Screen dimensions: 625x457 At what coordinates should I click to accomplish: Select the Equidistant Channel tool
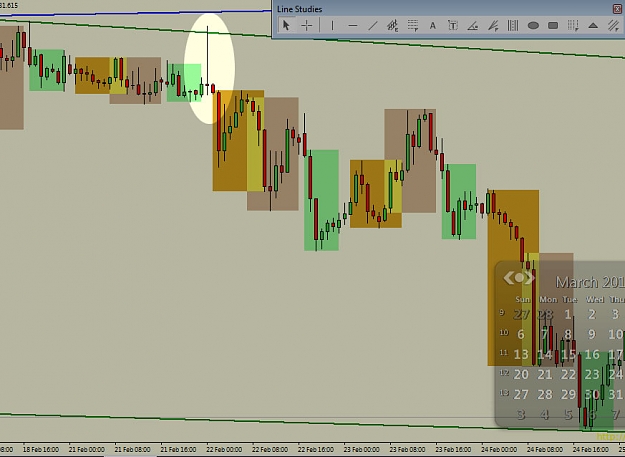tap(393, 25)
